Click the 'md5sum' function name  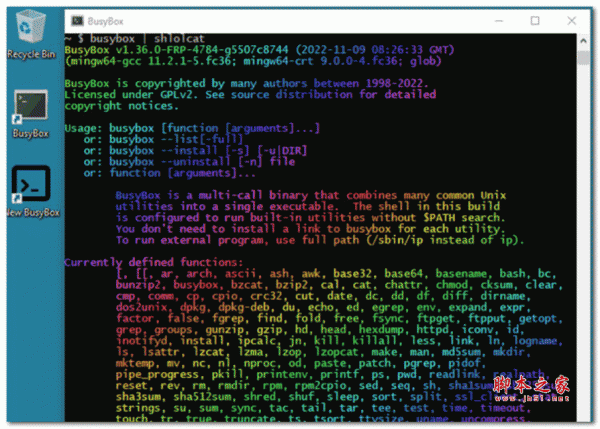click(461, 352)
